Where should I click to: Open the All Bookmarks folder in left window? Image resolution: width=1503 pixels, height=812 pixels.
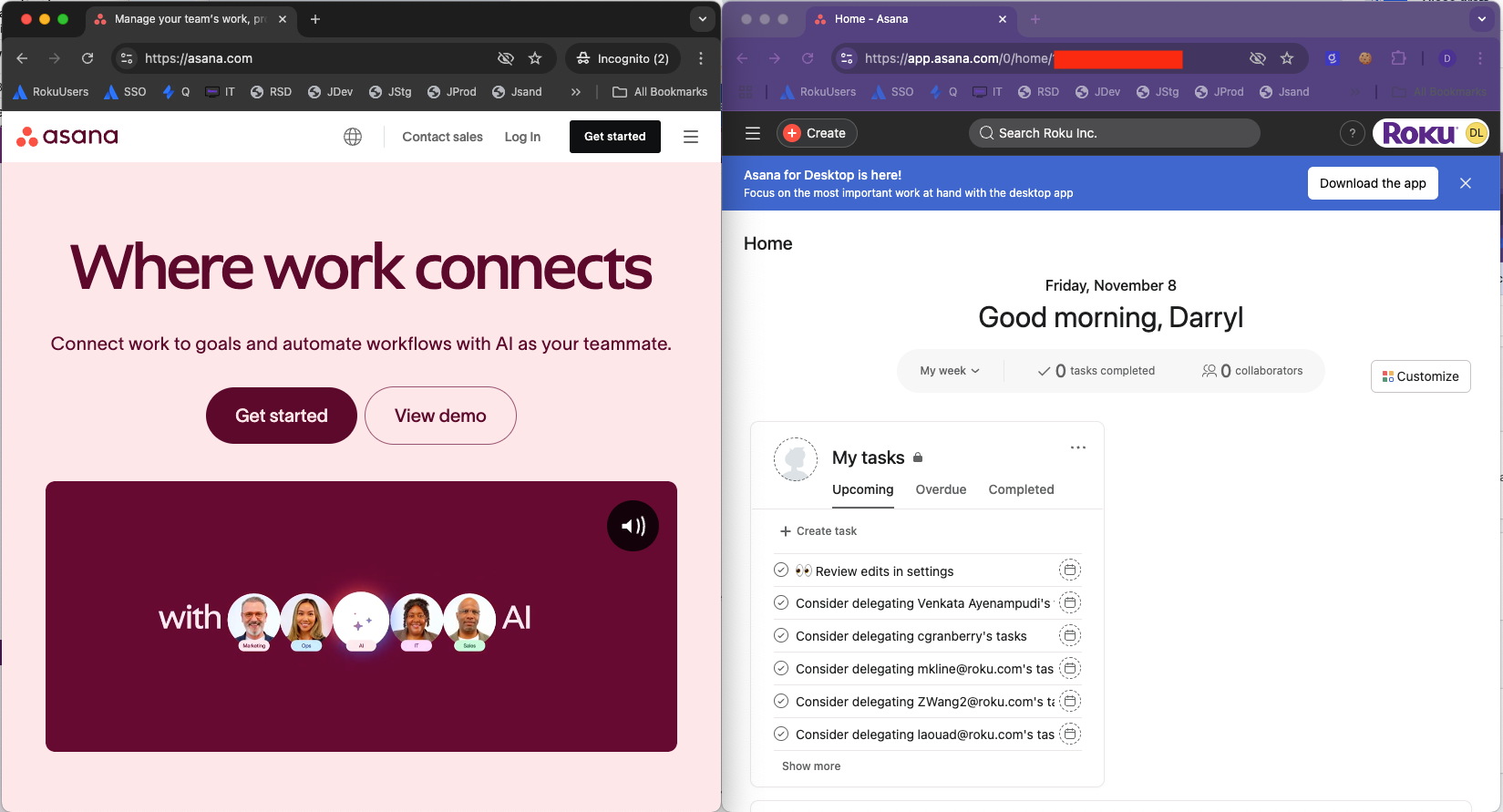(x=660, y=92)
